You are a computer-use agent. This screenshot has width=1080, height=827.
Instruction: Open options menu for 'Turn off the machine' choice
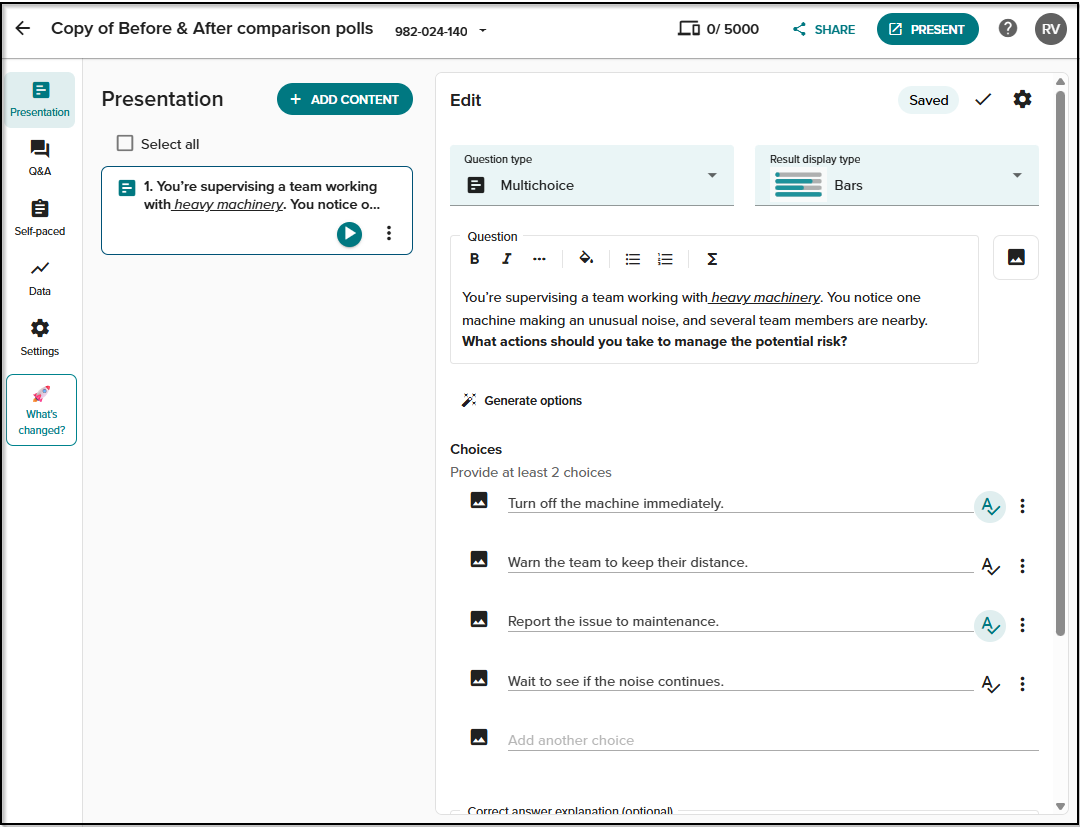click(x=1022, y=506)
